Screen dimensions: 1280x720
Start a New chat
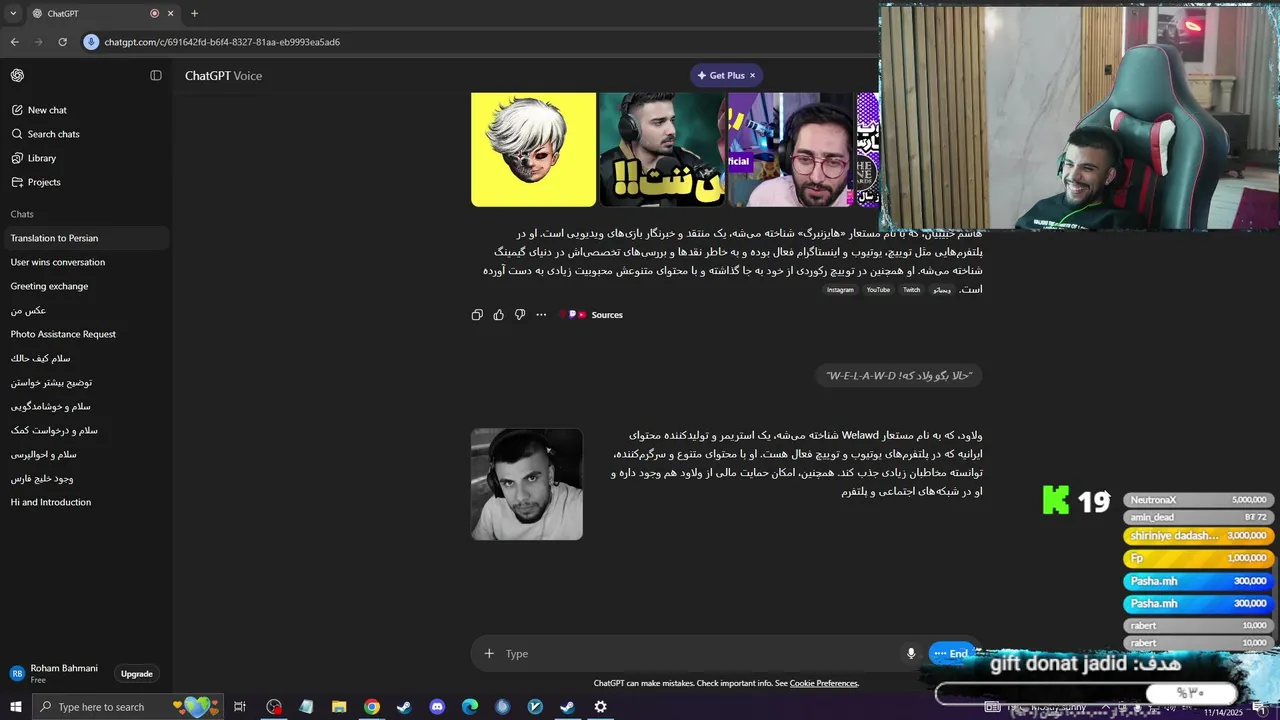(x=39, y=110)
